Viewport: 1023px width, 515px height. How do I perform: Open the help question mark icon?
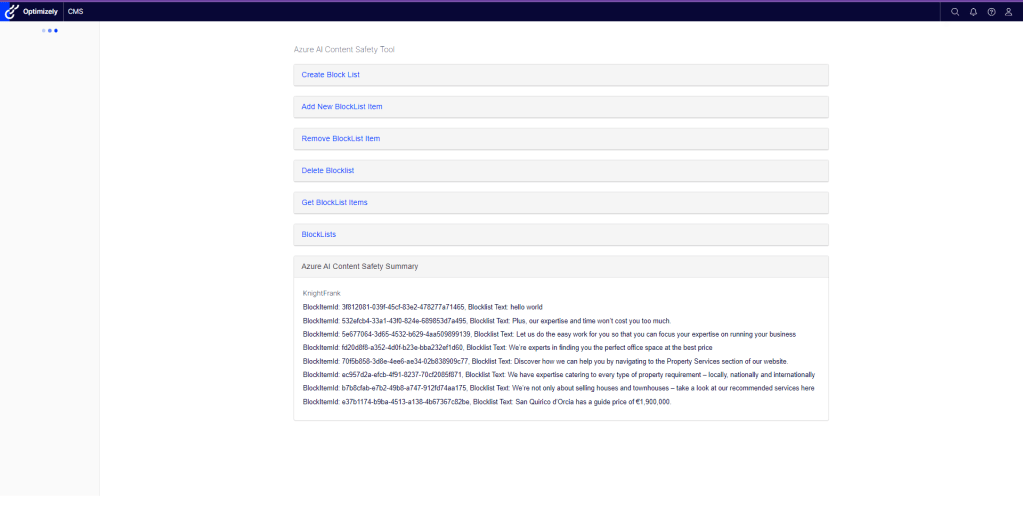[991, 11]
